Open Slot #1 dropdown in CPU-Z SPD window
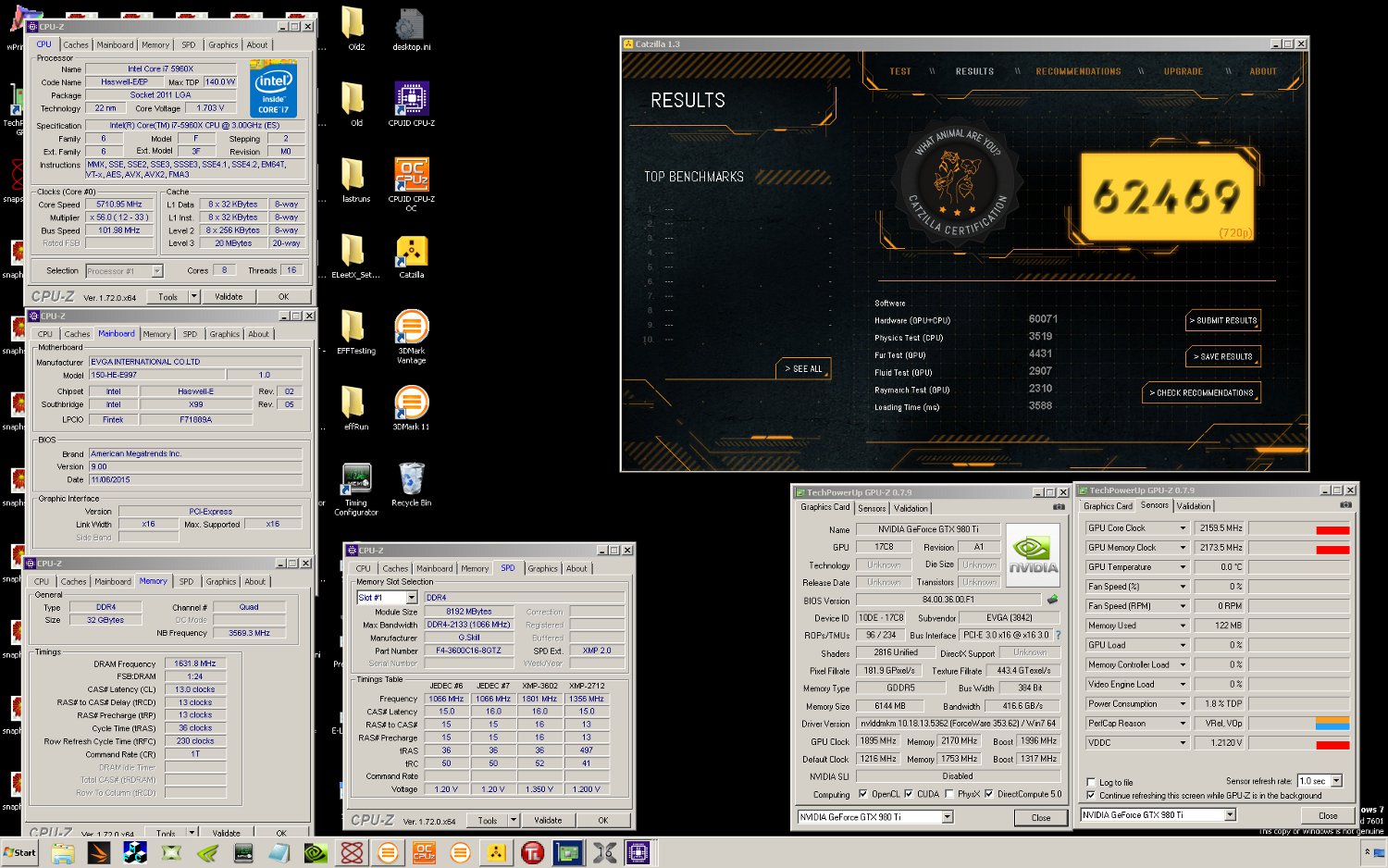Image resolution: width=1388 pixels, height=868 pixels. click(412, 598)
